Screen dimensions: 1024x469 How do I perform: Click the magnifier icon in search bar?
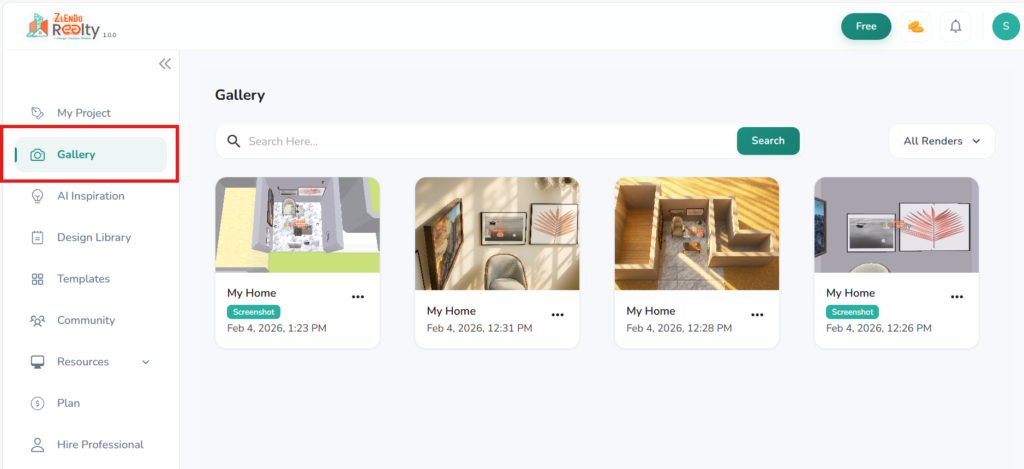(234, 141)
